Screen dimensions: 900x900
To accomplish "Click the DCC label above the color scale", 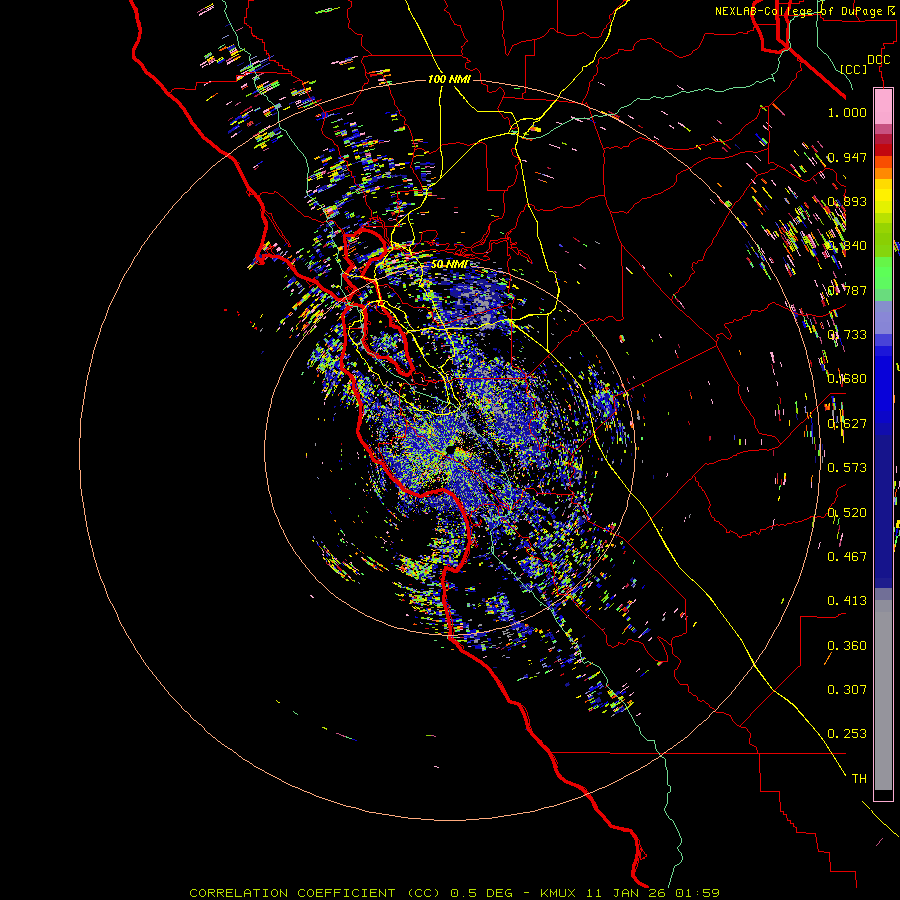I will pyautogui.click(x=878, y=60).
